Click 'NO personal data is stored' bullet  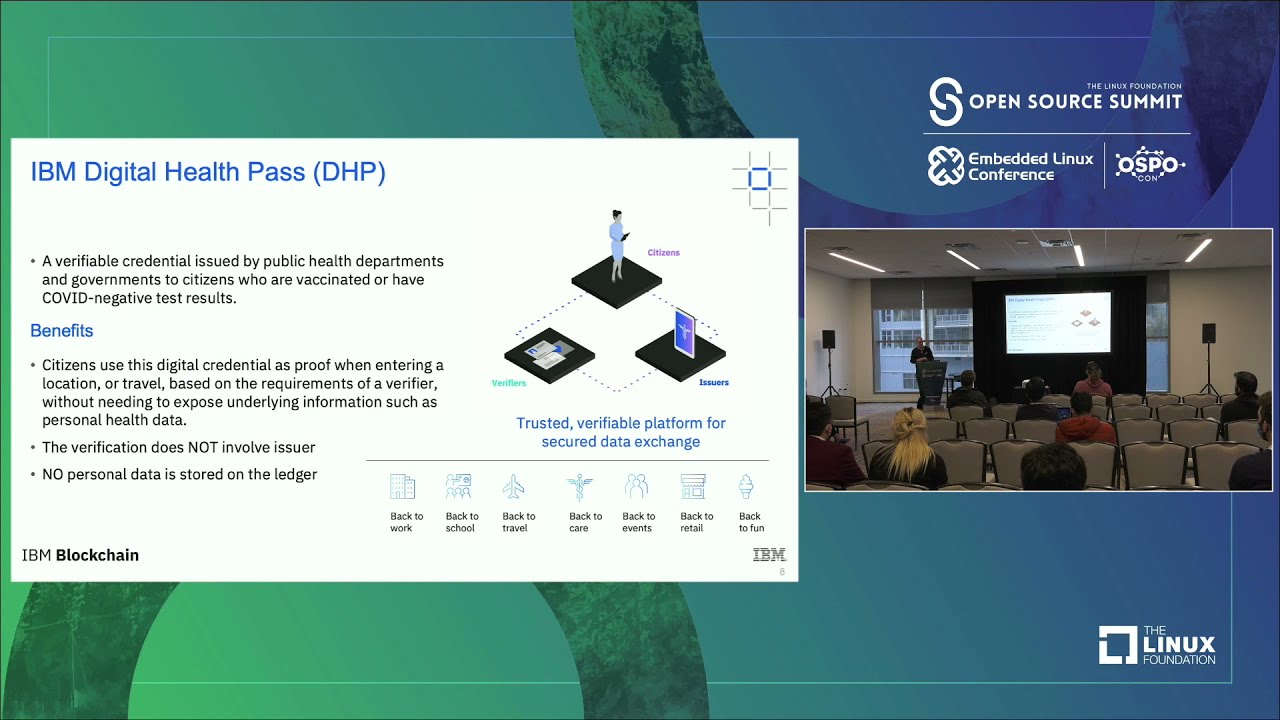179,474
